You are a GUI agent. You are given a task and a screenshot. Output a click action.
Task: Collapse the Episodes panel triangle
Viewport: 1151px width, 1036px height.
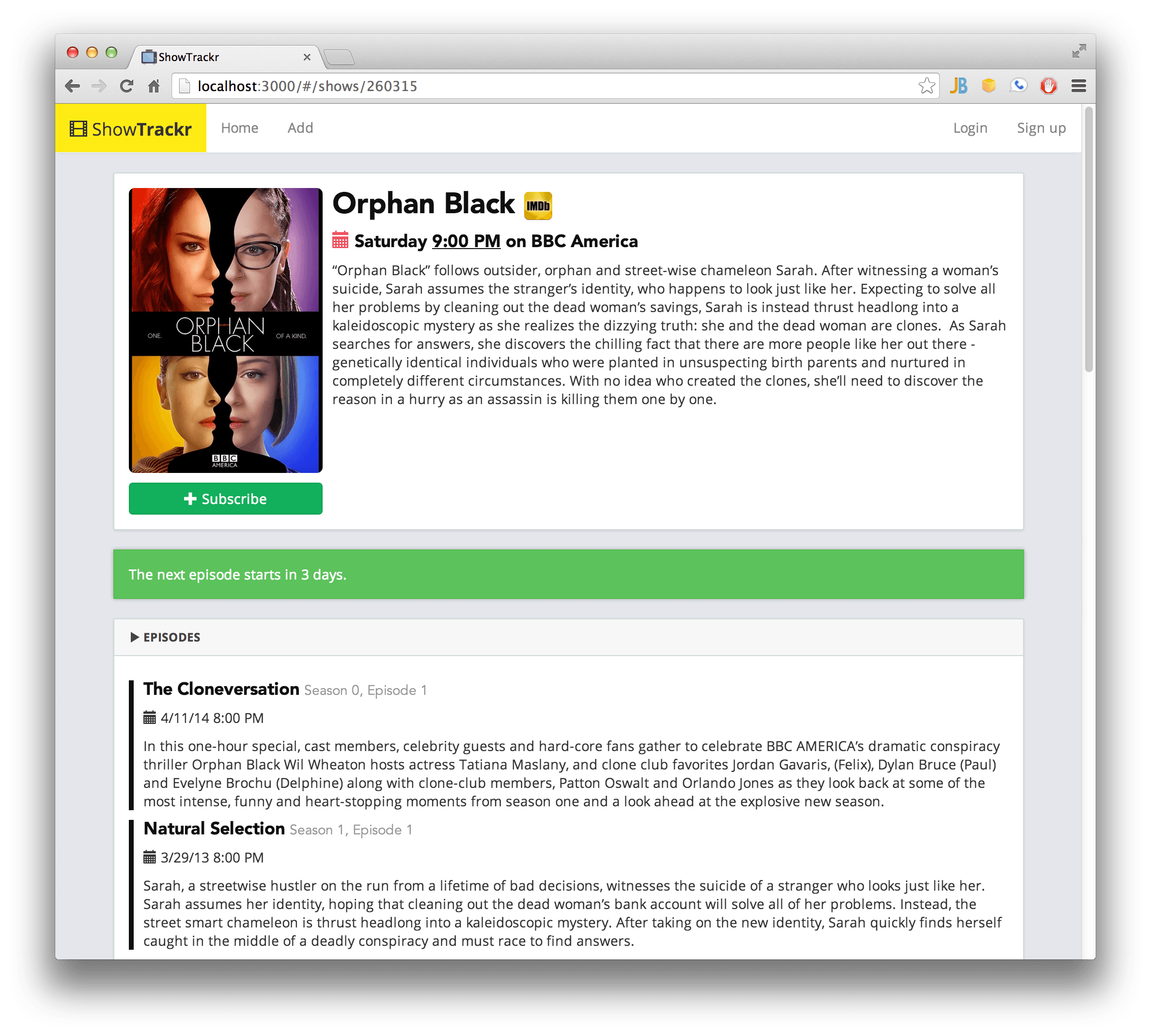tap(135, 637)
